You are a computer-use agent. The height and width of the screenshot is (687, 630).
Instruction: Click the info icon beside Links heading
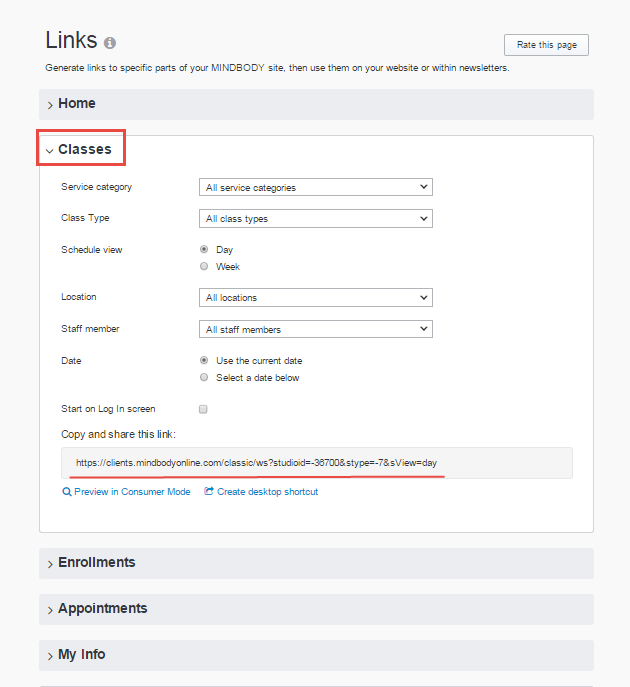(x=110, y=43)
